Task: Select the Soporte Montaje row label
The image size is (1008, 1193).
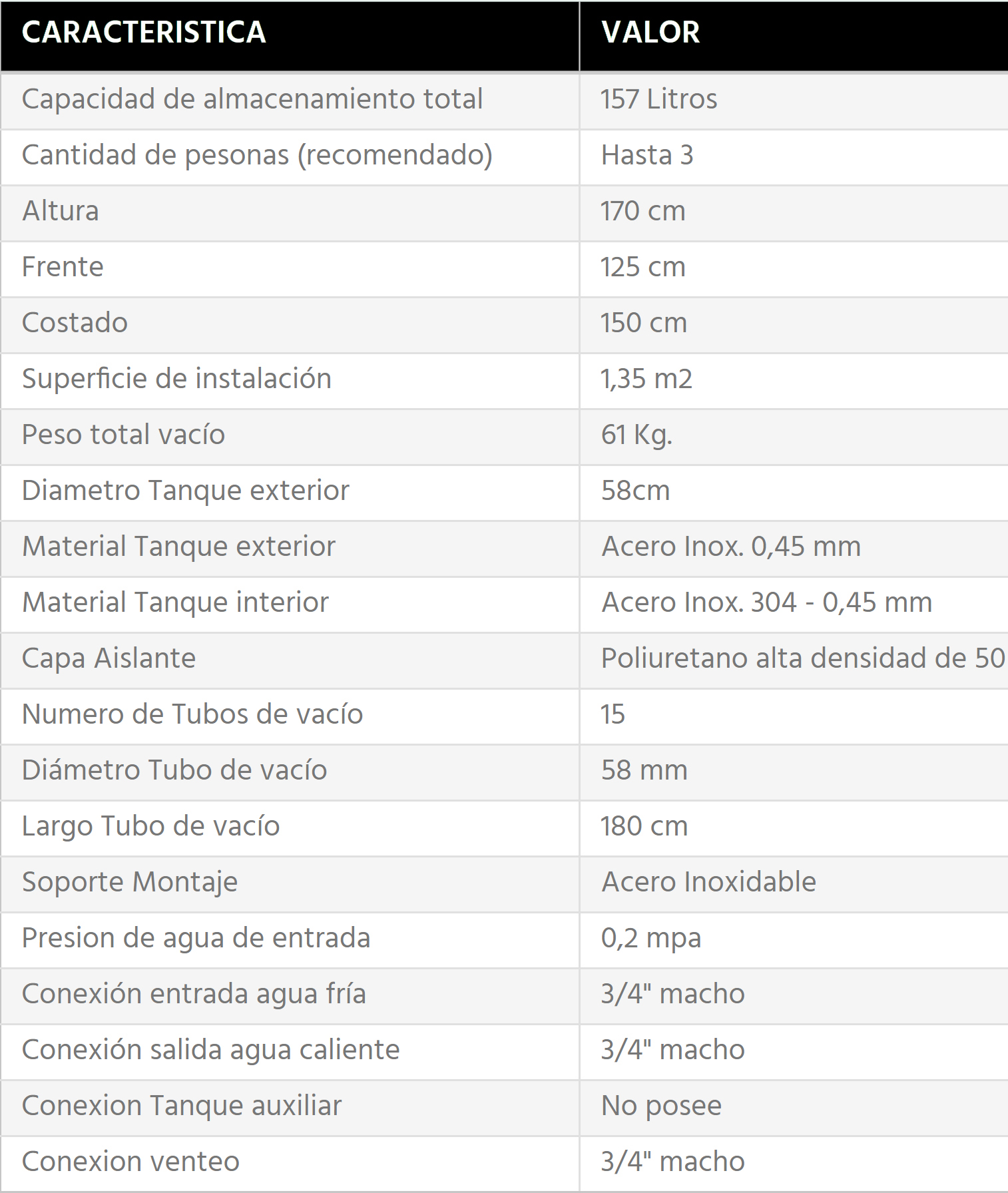Action: click(x=130, y=883)
